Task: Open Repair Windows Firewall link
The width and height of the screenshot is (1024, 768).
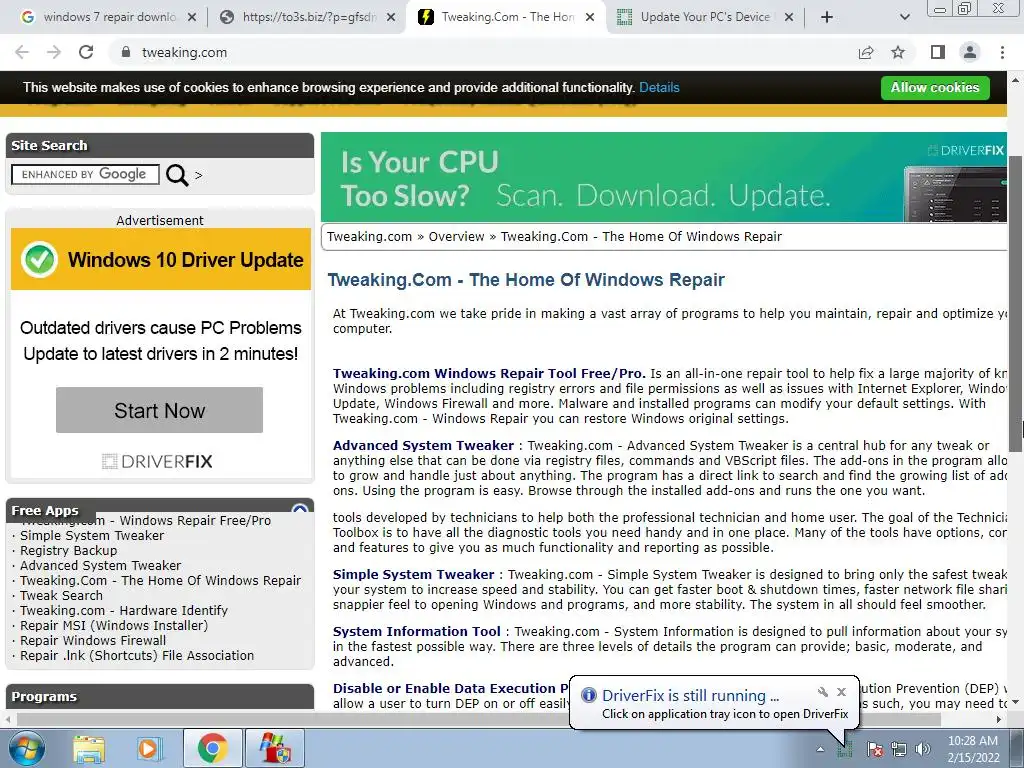Action: click(93, 641)
